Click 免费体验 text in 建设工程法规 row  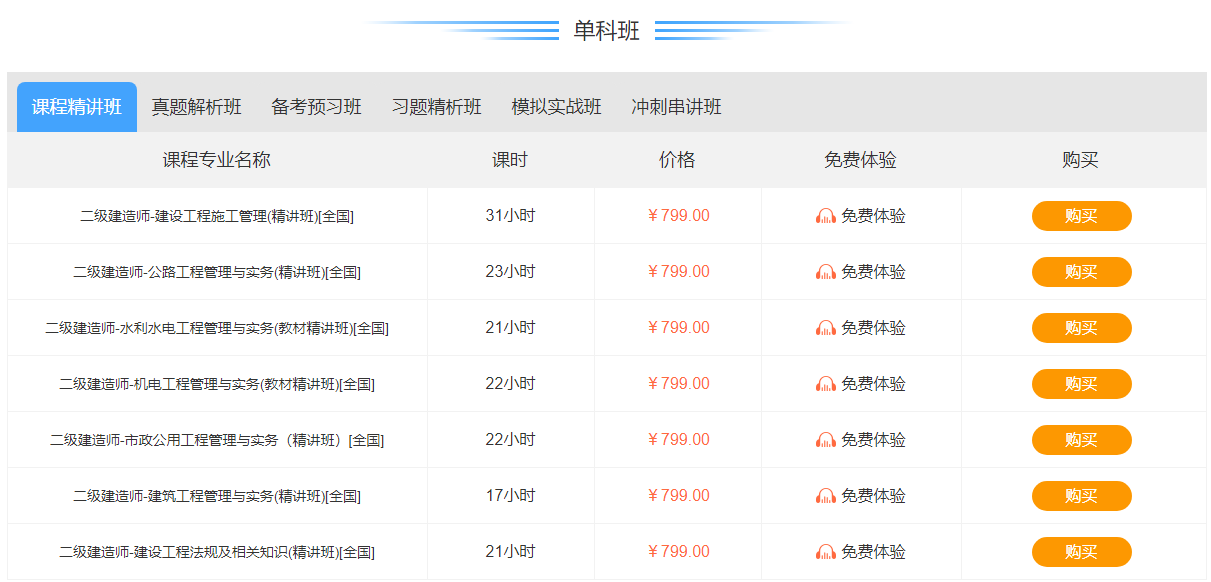coord(873,552)
